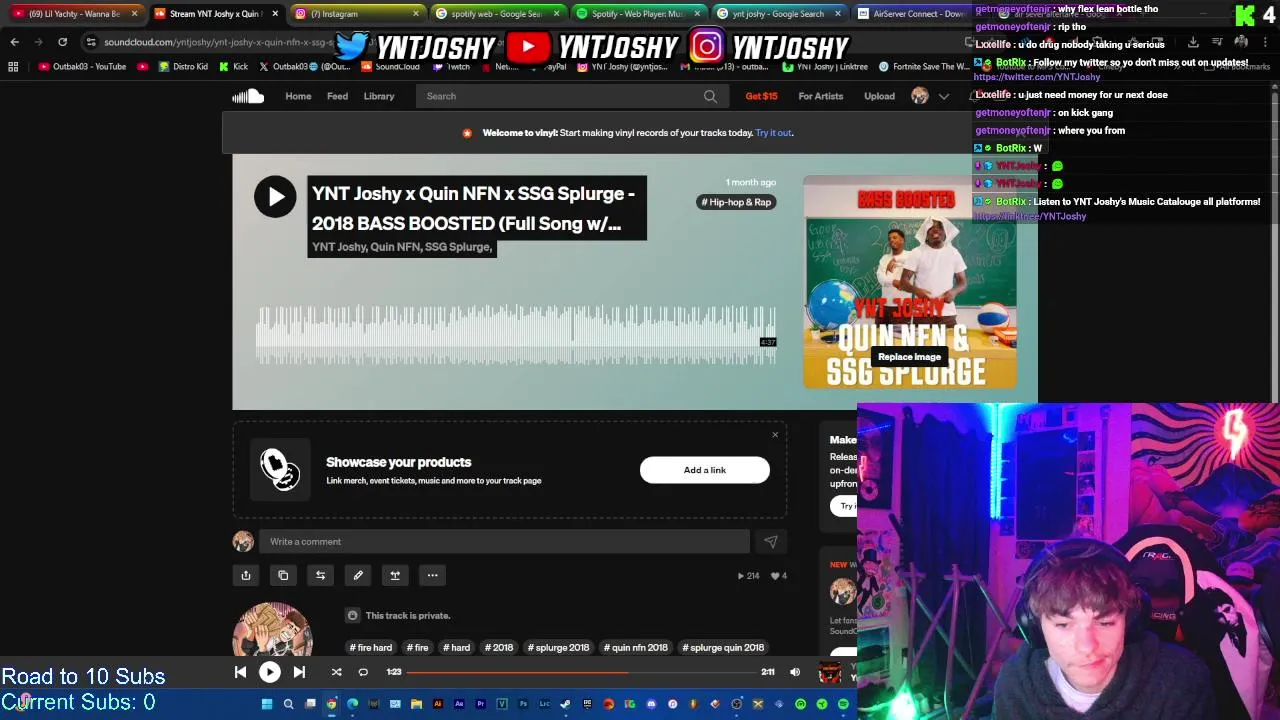Click the Add a link button
1280x720 pixels.
(x=705, y=470)
